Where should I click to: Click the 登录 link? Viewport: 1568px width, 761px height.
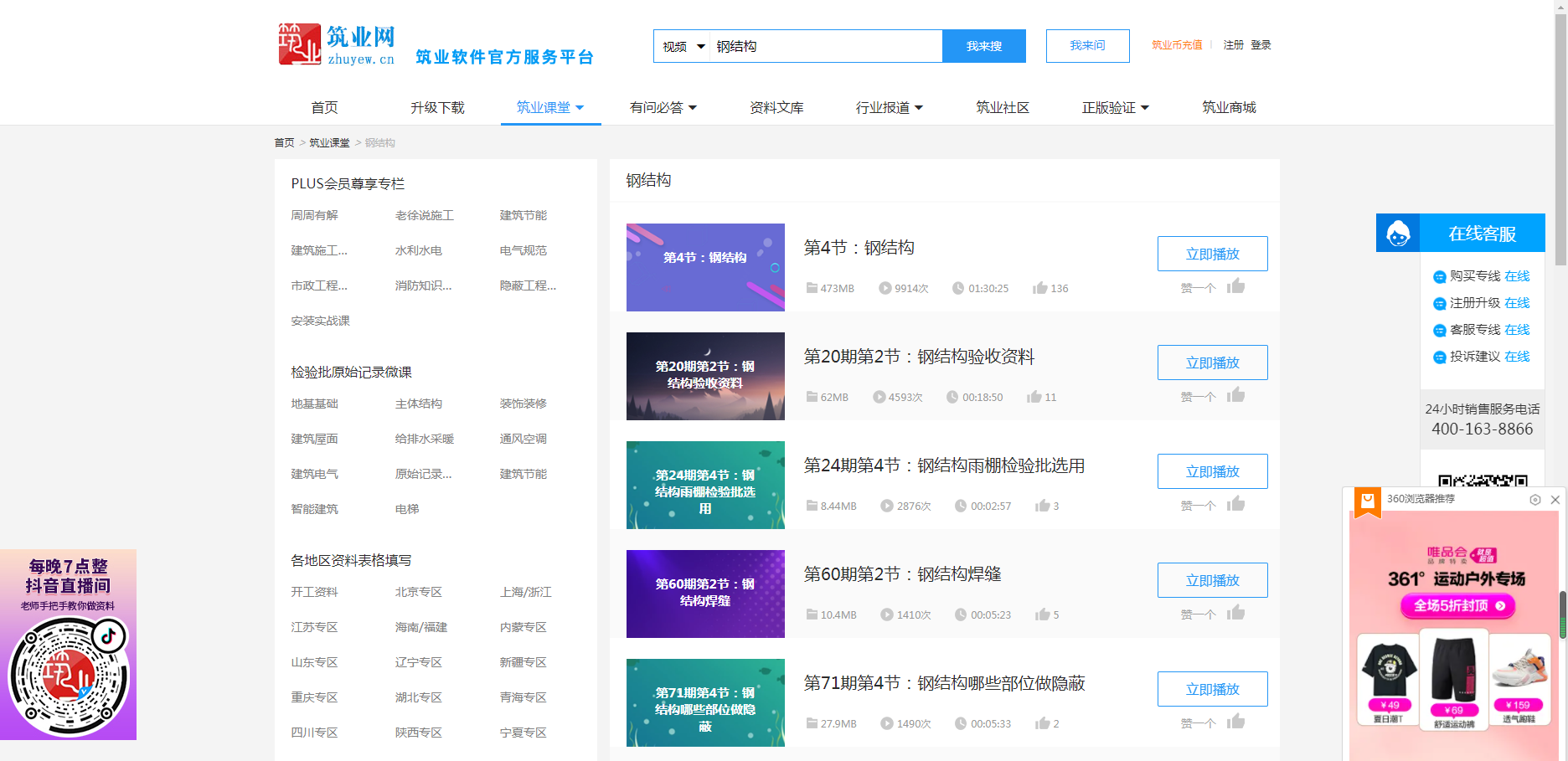[1261, 45]
